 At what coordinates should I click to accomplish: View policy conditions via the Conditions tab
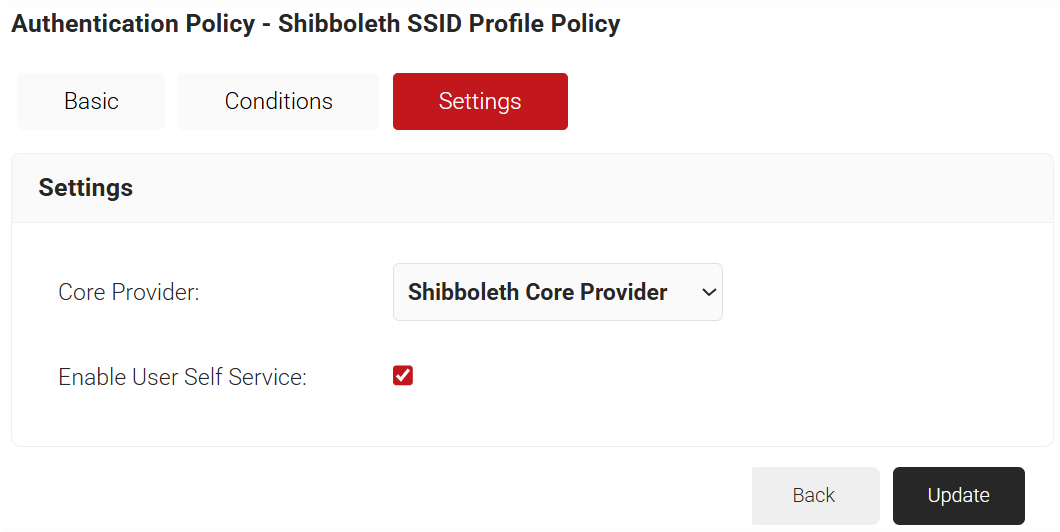click(x=278, y=101)
